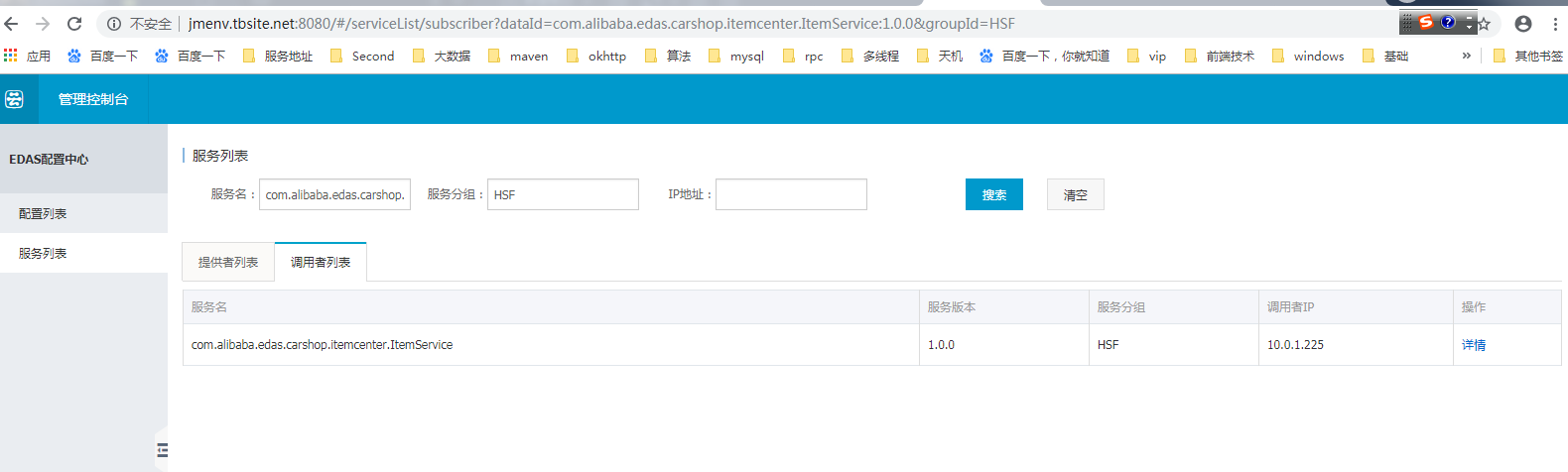Screen dimensions: 1568x472
Task: Click the Sogou toolbar drag grip
Action: coord(1407,22)
